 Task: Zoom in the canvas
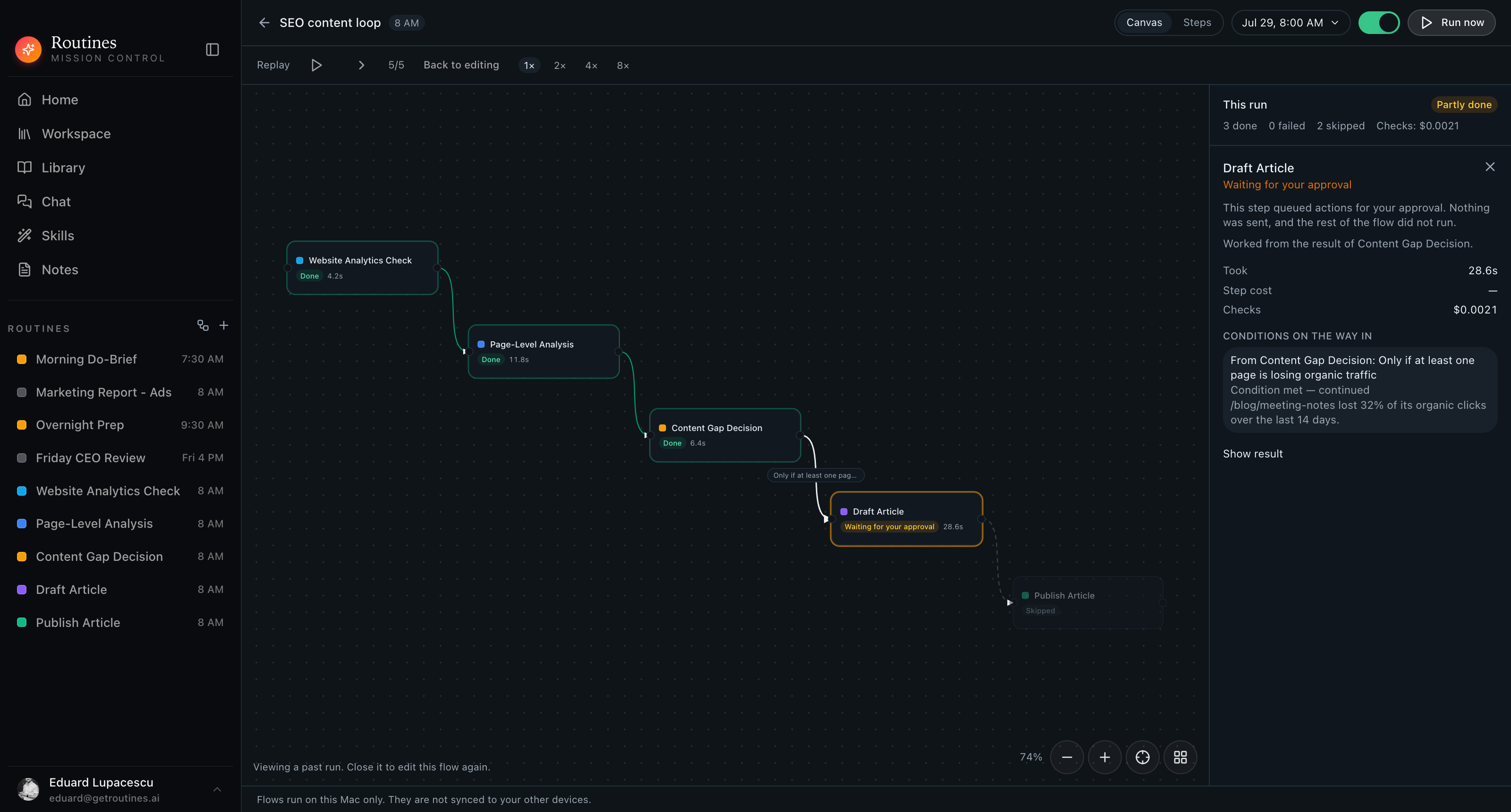tap(1104, 758)
